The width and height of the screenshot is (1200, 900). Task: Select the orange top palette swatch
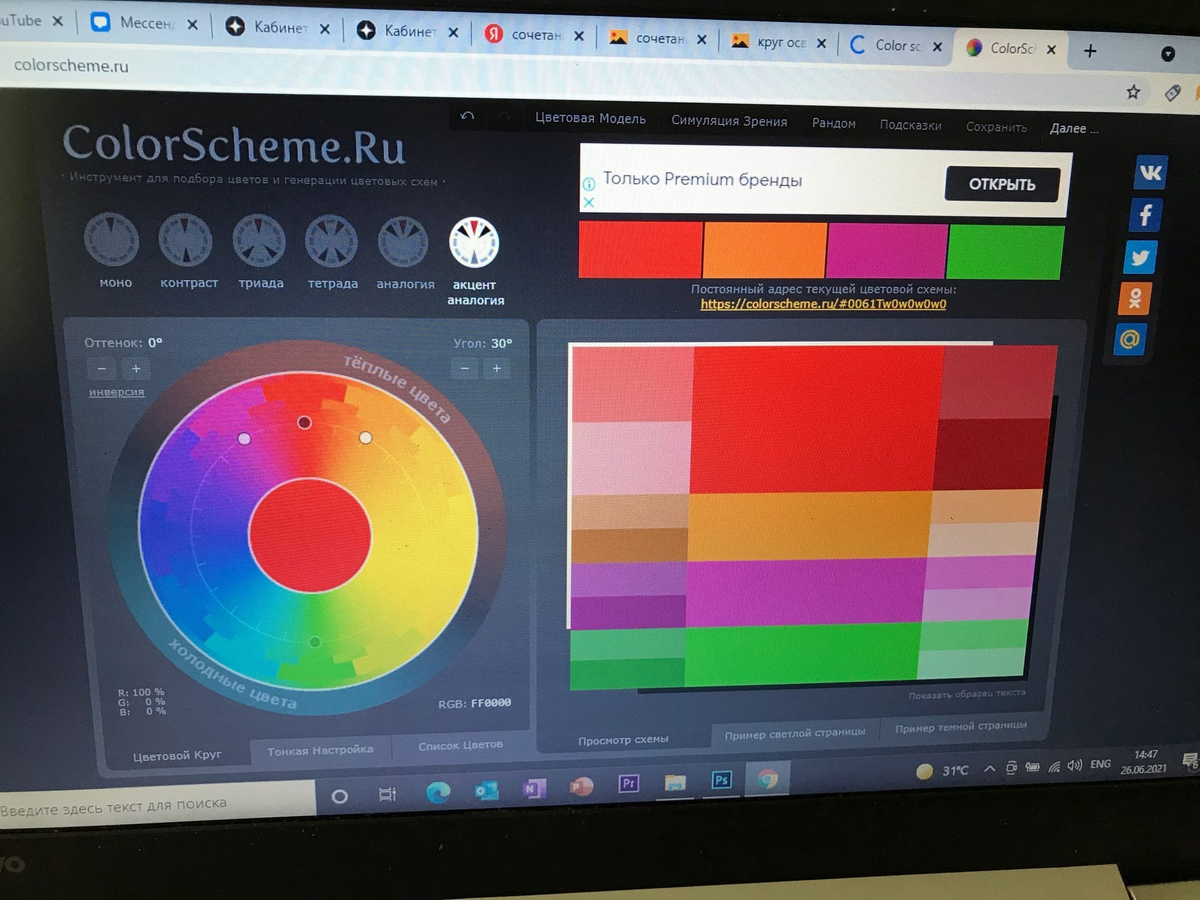pyautogui.click(x=765, y=250)
